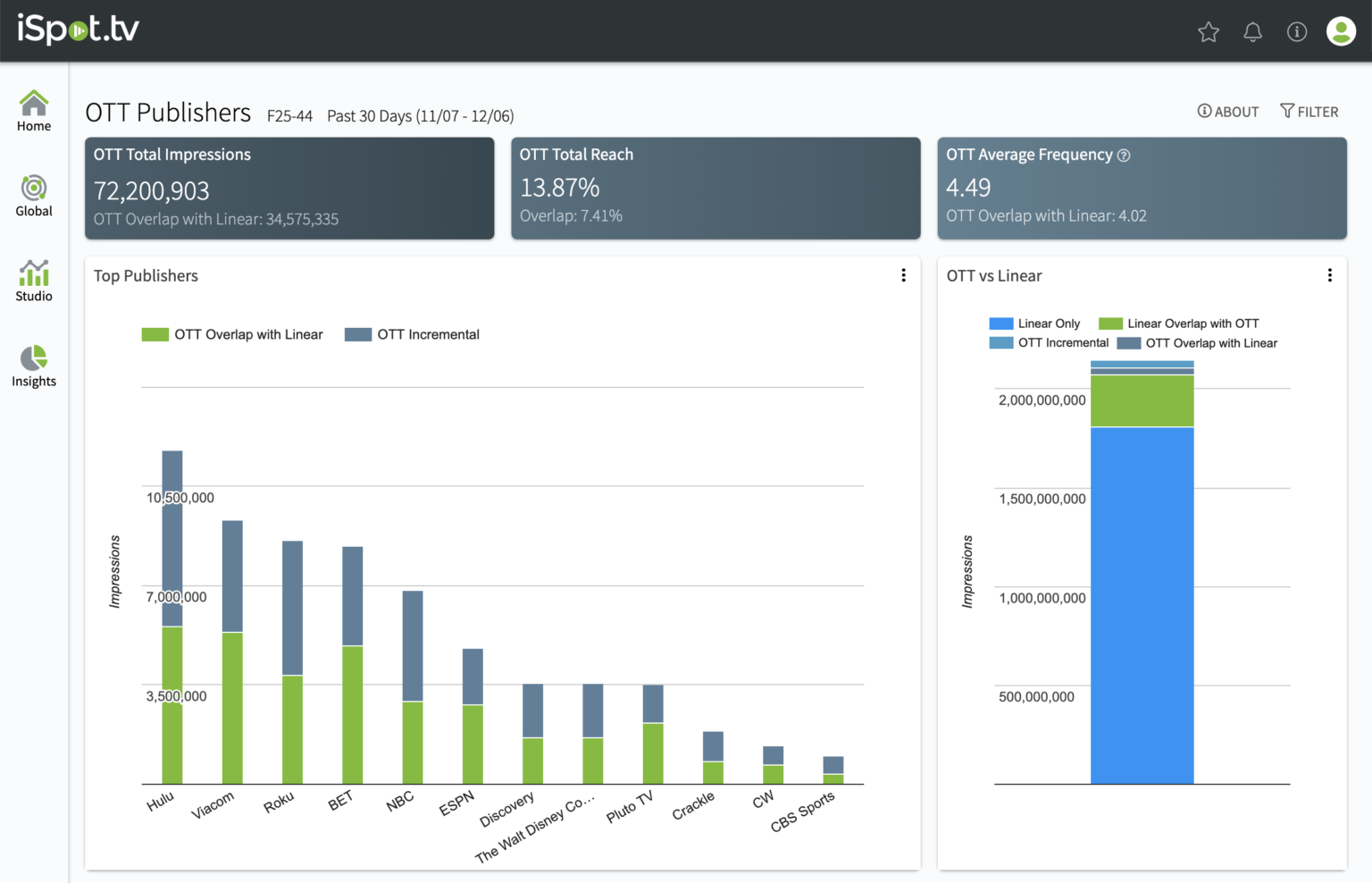Toggle OTT Incremental legend in OTT vs Linear

tap(1049, 343)
